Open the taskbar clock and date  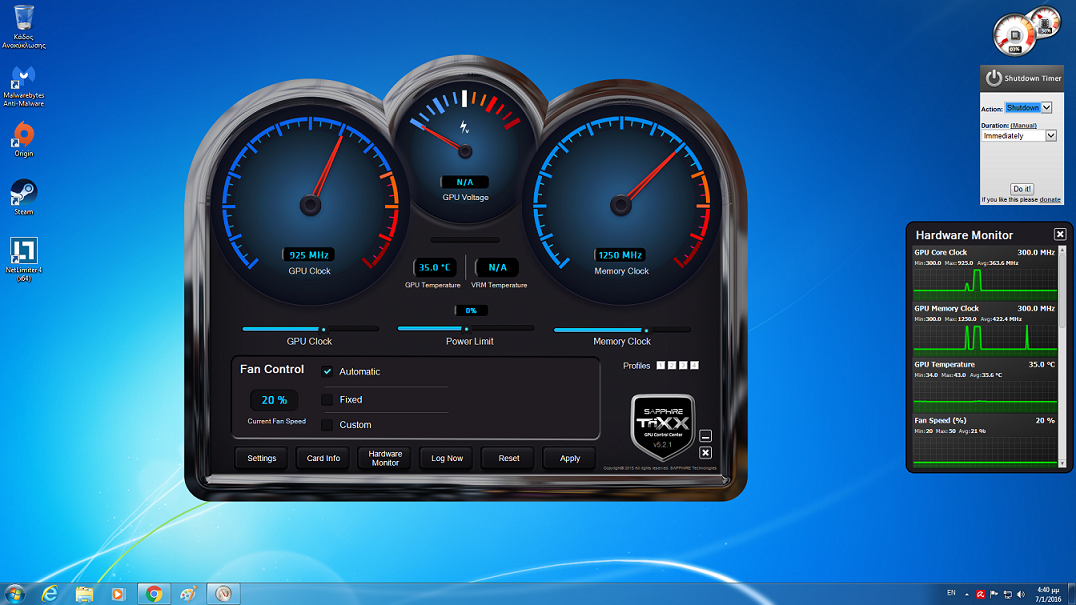(x=1048, y=594)
